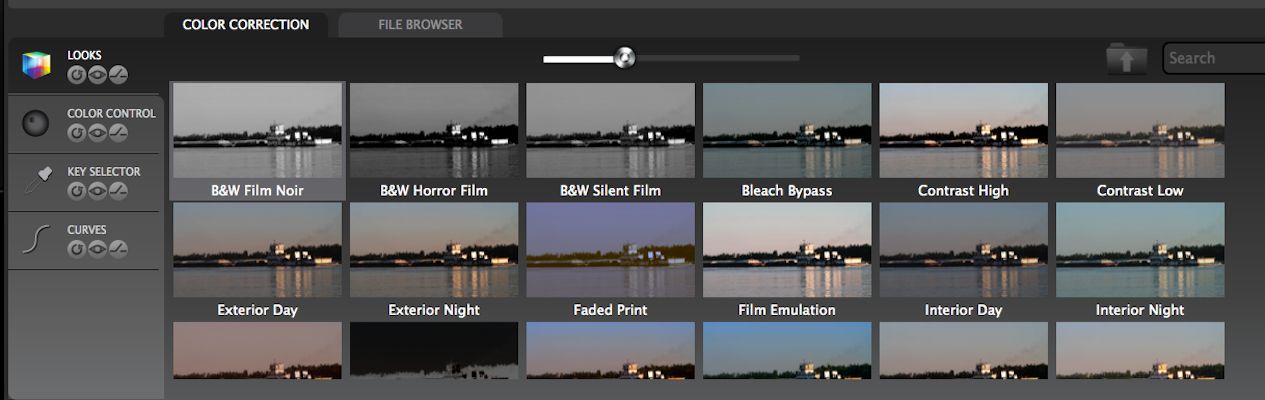Reset Color Control with its circular arrow
This screenshot has width=1265, height=400.
[77, 132]
